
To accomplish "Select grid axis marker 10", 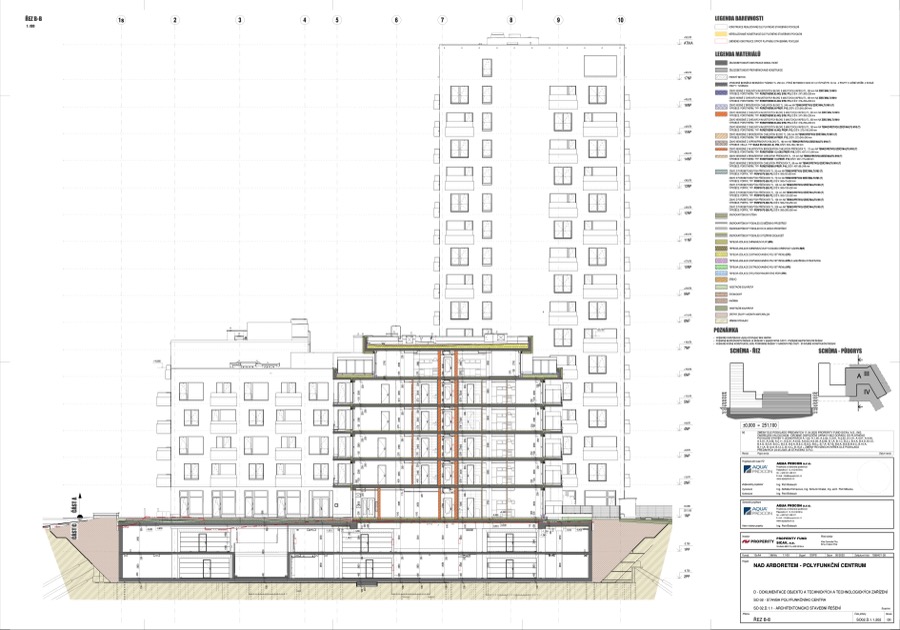I will click(x=620, y=20).
